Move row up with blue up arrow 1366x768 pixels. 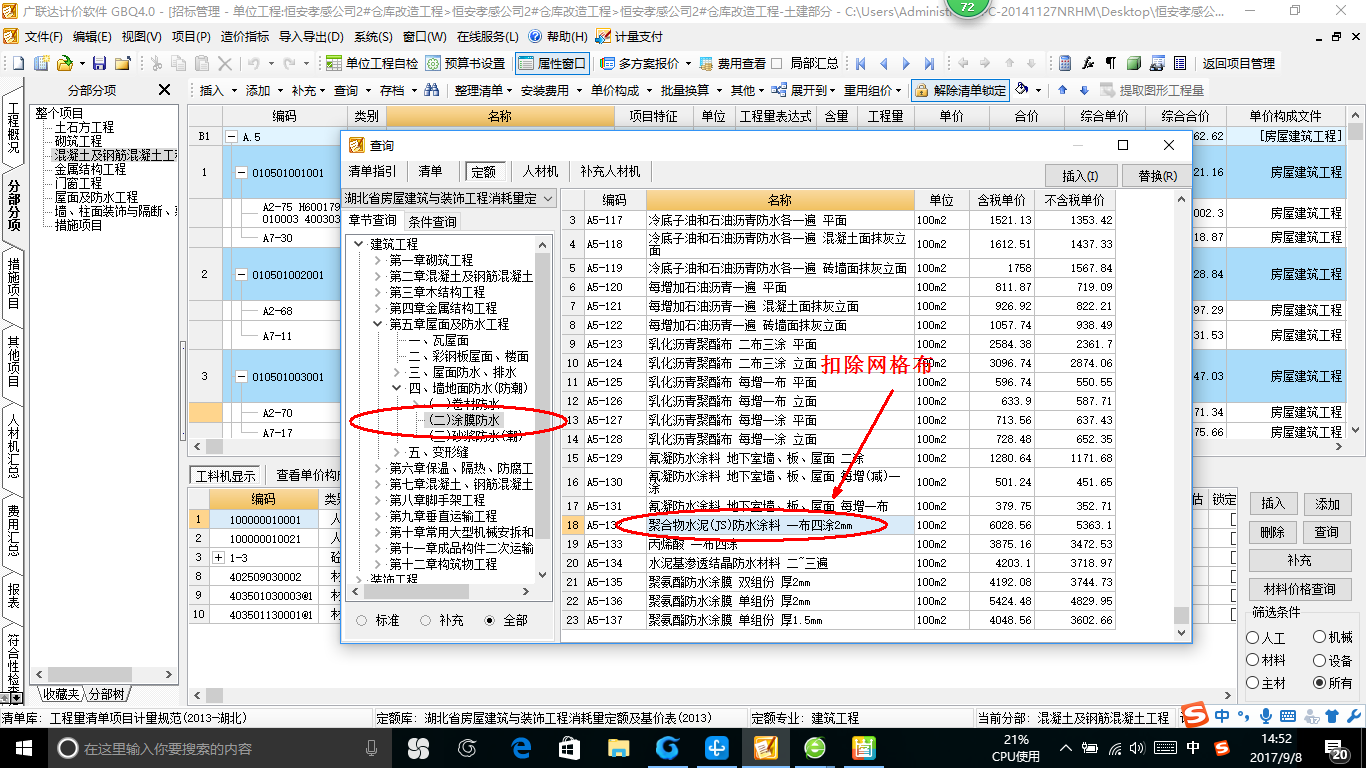(x=1062, y=90)
